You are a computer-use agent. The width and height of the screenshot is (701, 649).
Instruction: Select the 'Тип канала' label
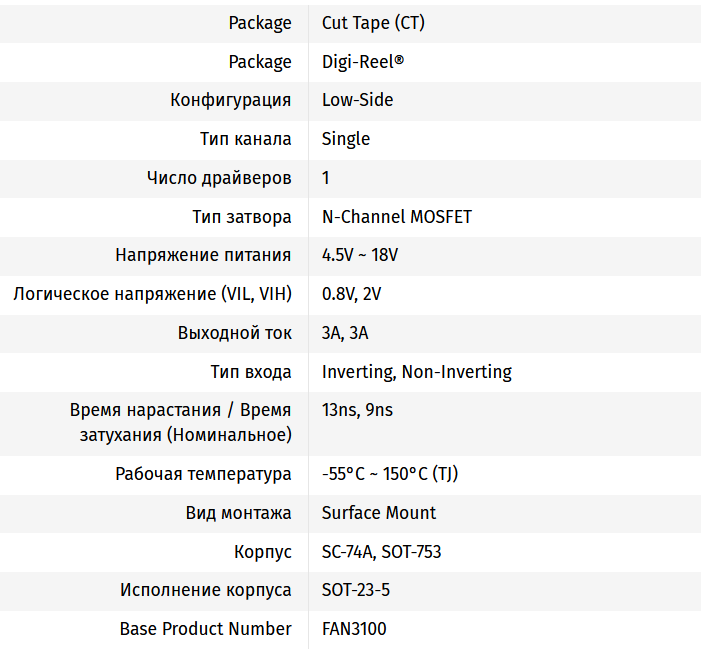[246, 139]
